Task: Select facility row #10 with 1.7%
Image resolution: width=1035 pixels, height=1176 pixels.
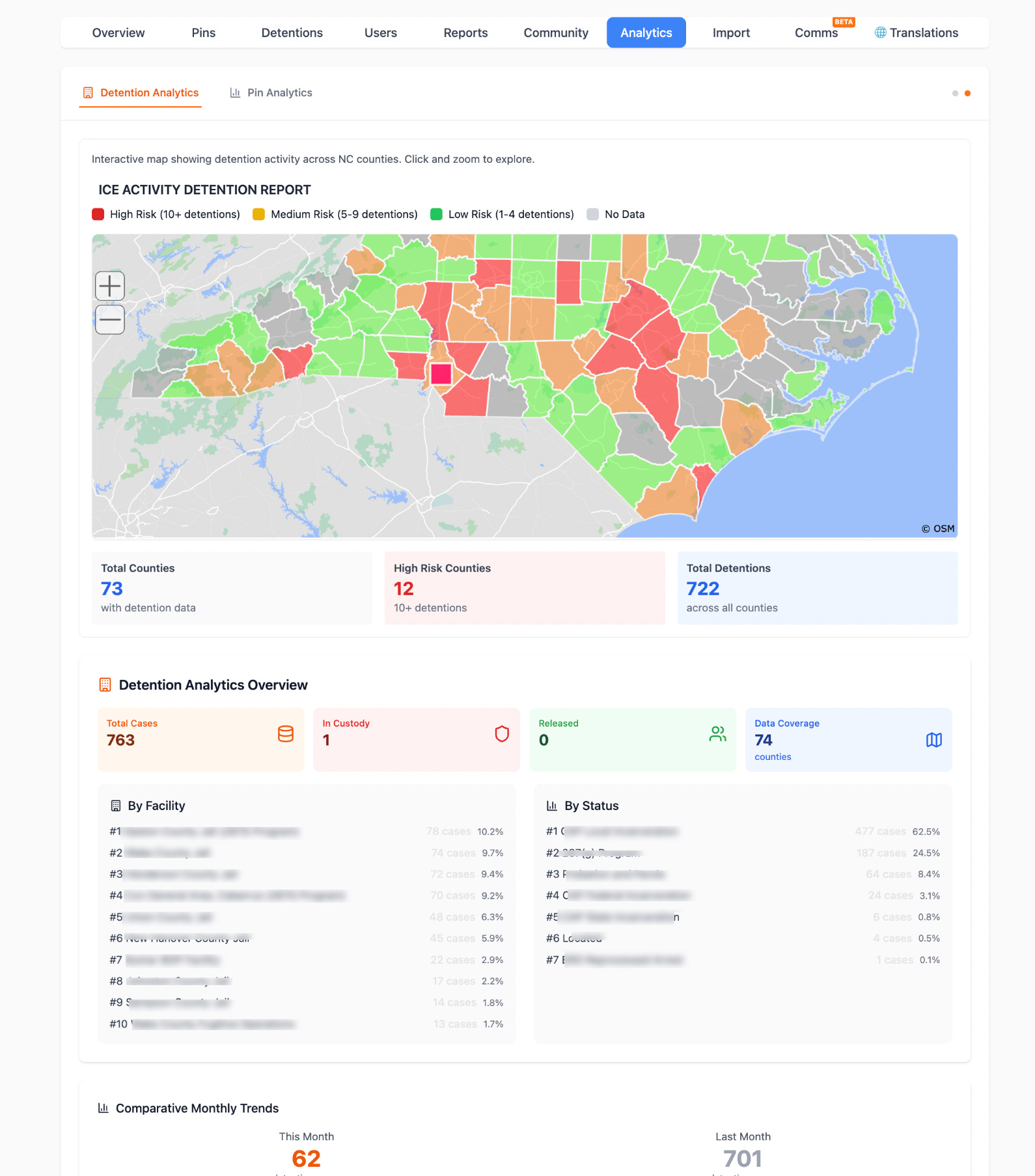Action: click(307, 1024)
